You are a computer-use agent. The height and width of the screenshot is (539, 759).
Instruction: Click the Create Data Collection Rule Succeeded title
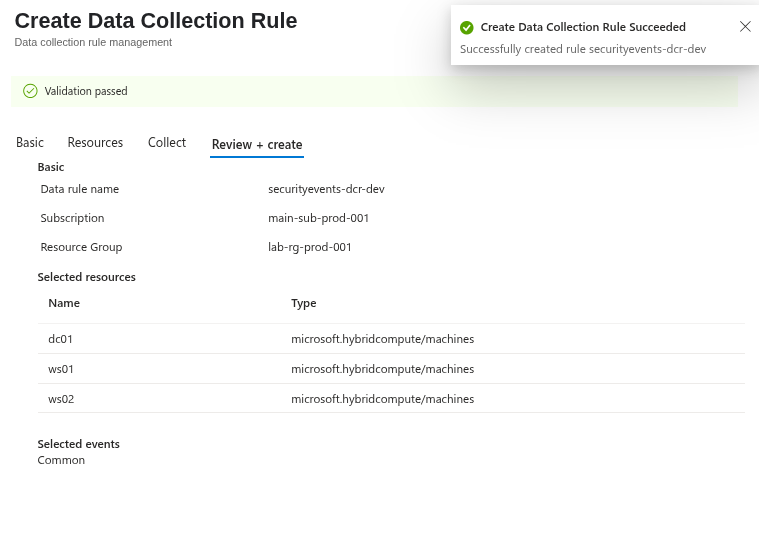point(583,27)
